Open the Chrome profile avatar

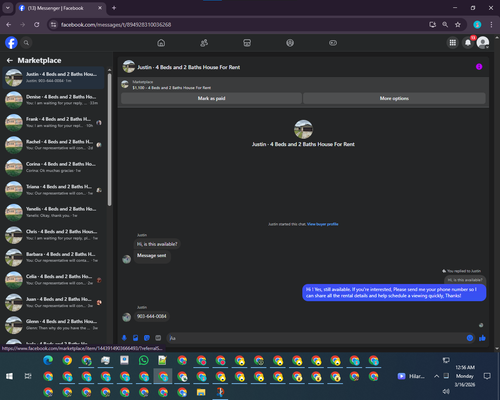click(477, 25)
